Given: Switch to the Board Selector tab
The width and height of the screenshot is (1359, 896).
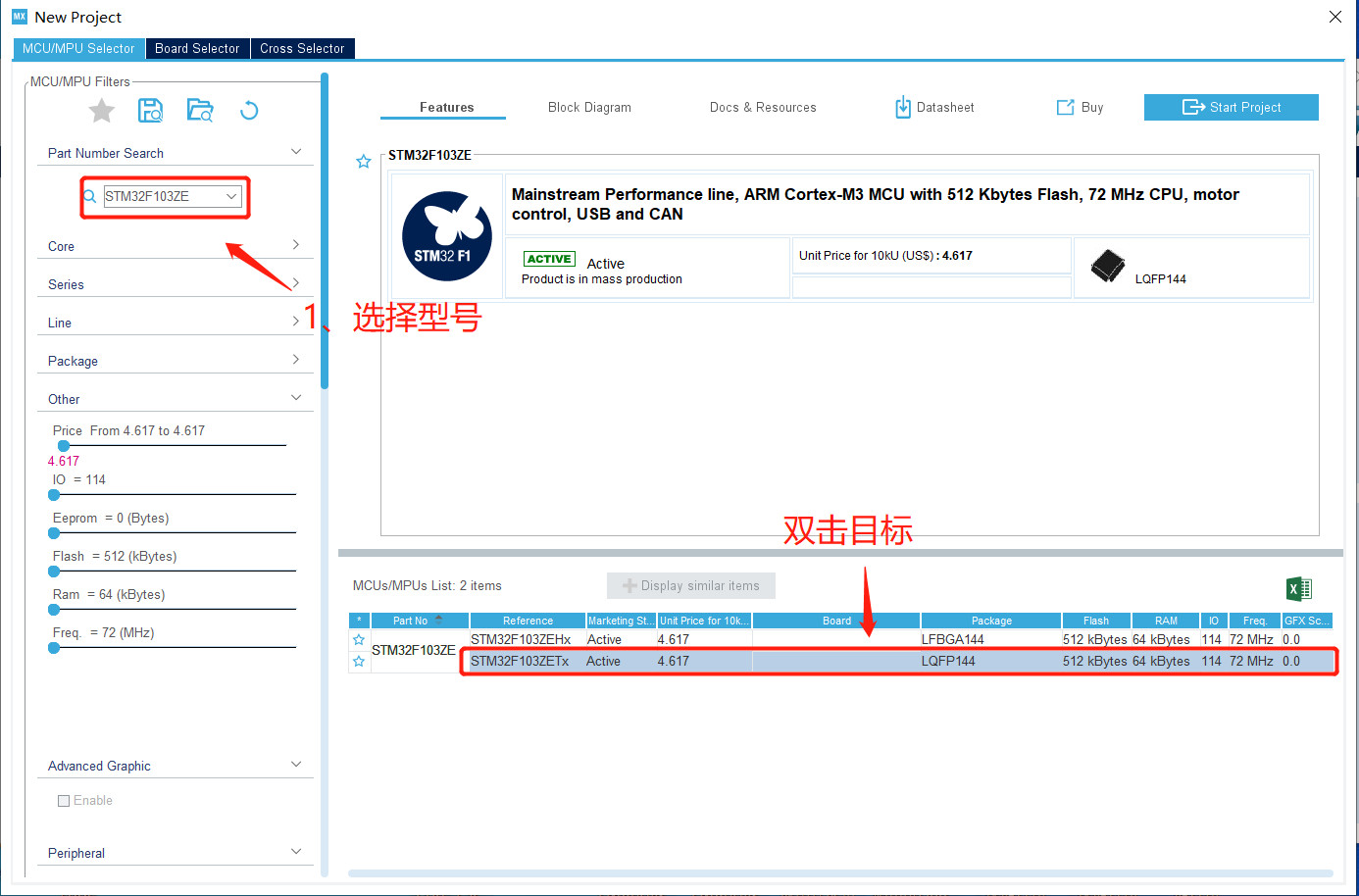Looking at the screenshot, I should tap(197, 48).
